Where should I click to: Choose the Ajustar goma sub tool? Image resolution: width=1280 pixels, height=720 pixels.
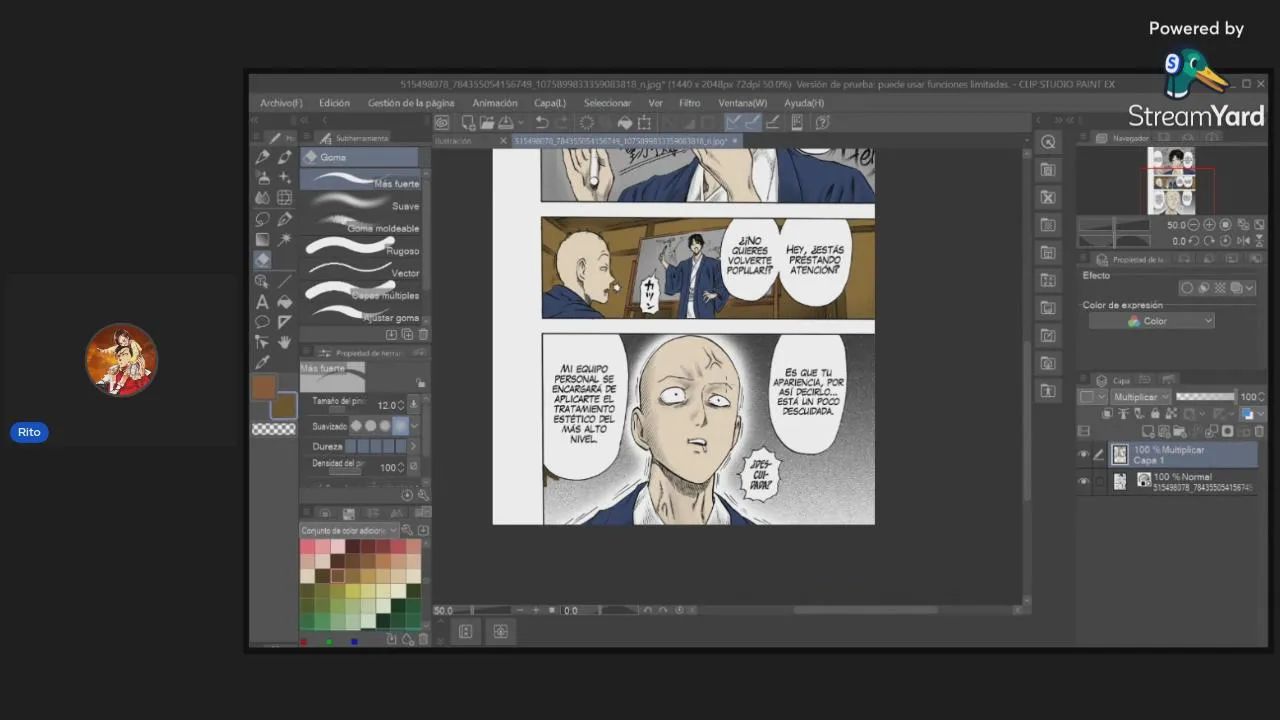click(361, 315)
